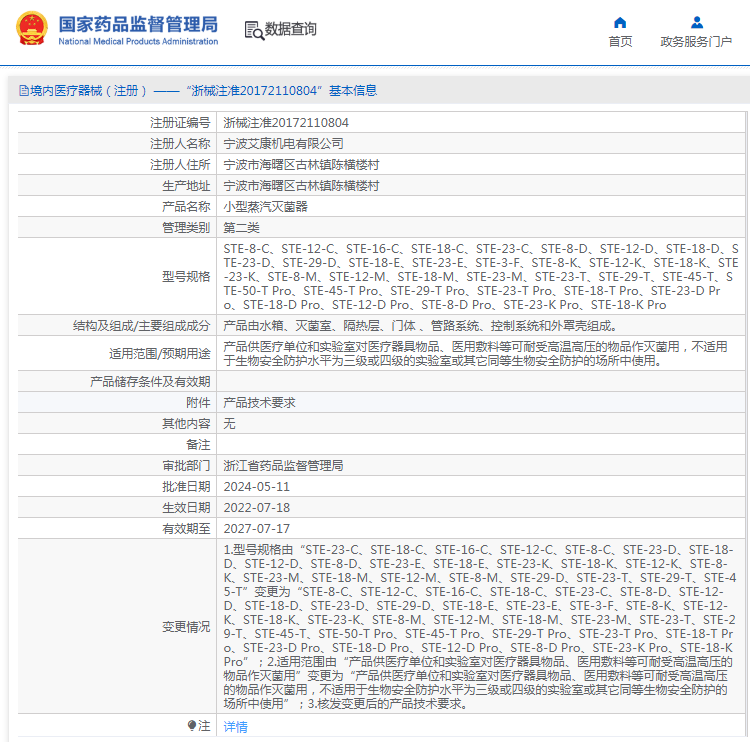Click the lightbulb icon beside 注
750x742 pixels.
(x=192, y=726)
